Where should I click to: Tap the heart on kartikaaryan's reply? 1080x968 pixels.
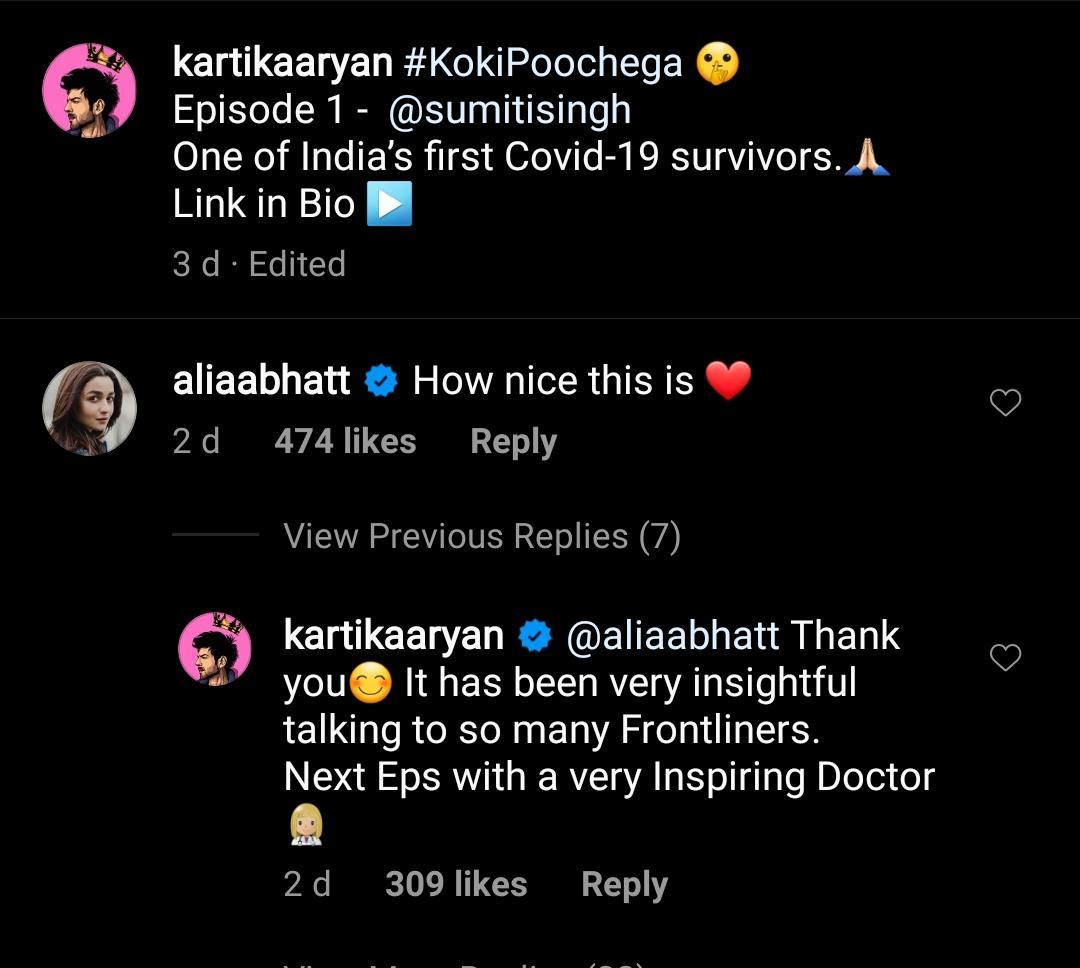point(1005,657)
